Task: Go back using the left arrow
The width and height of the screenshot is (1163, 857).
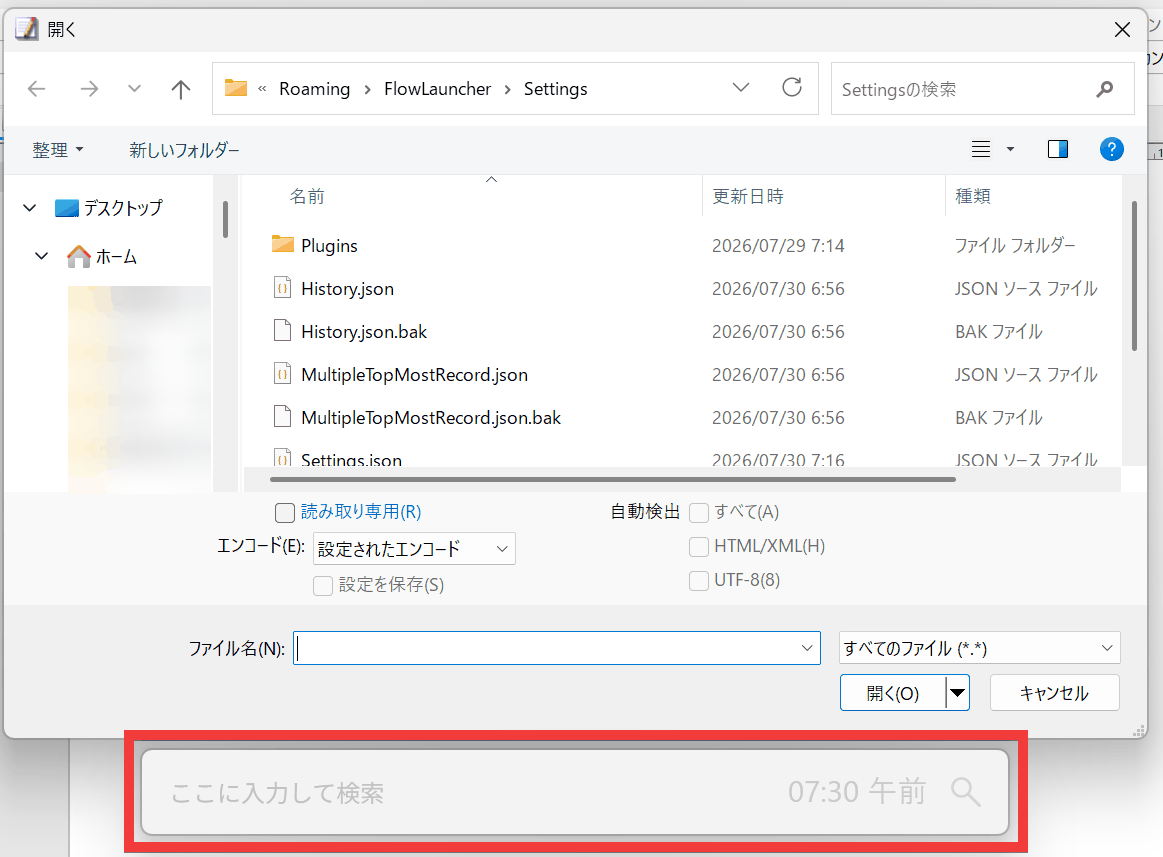Action: coord(36,89)
